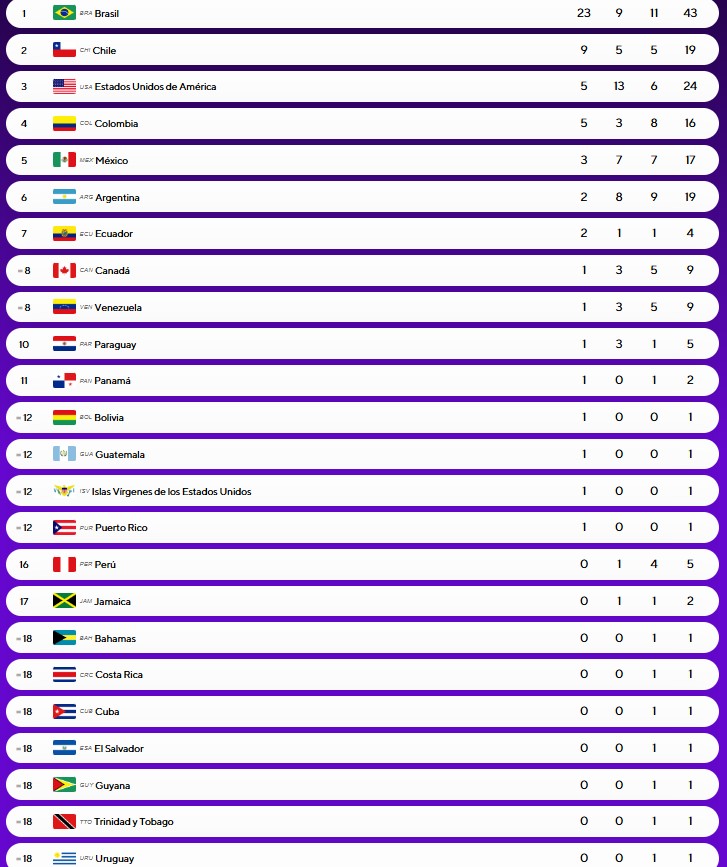Click the Puerto Rico row name
727x867 pixels.
[x=121, y=527]
